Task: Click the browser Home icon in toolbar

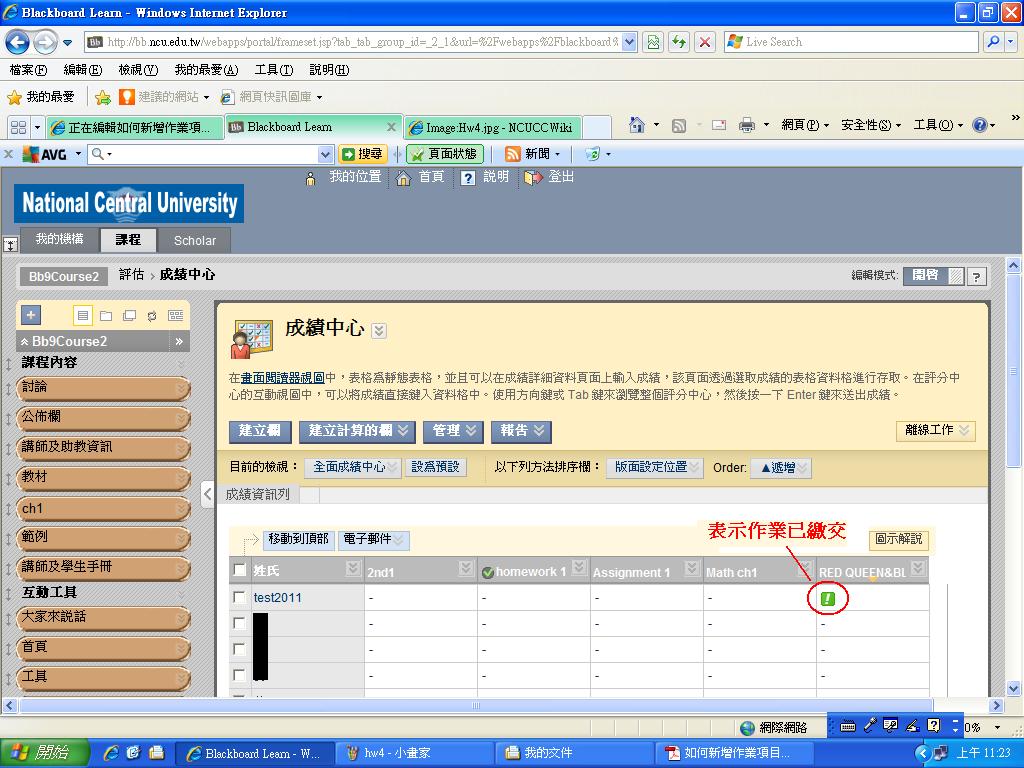Action: pyautogui.click(x=636, y=125)
